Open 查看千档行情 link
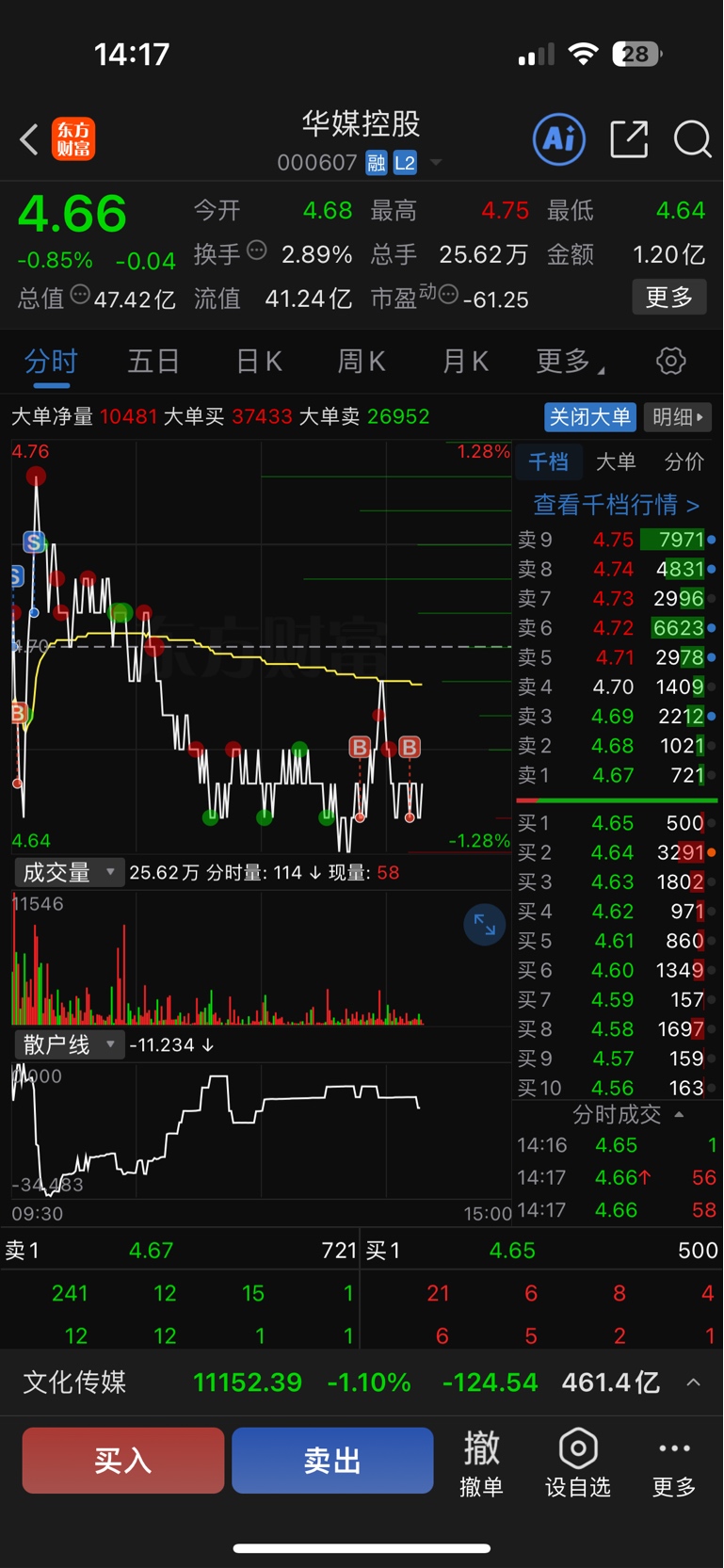 click(x=617, y=505)
